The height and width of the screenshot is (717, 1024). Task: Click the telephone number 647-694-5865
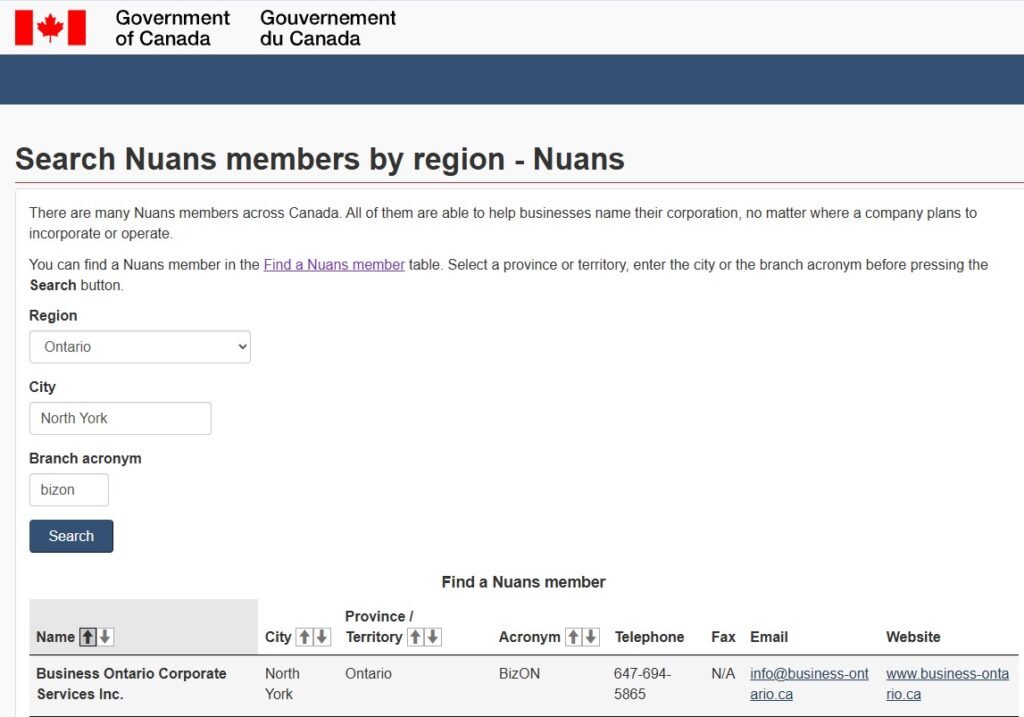(x=642, y=684)
